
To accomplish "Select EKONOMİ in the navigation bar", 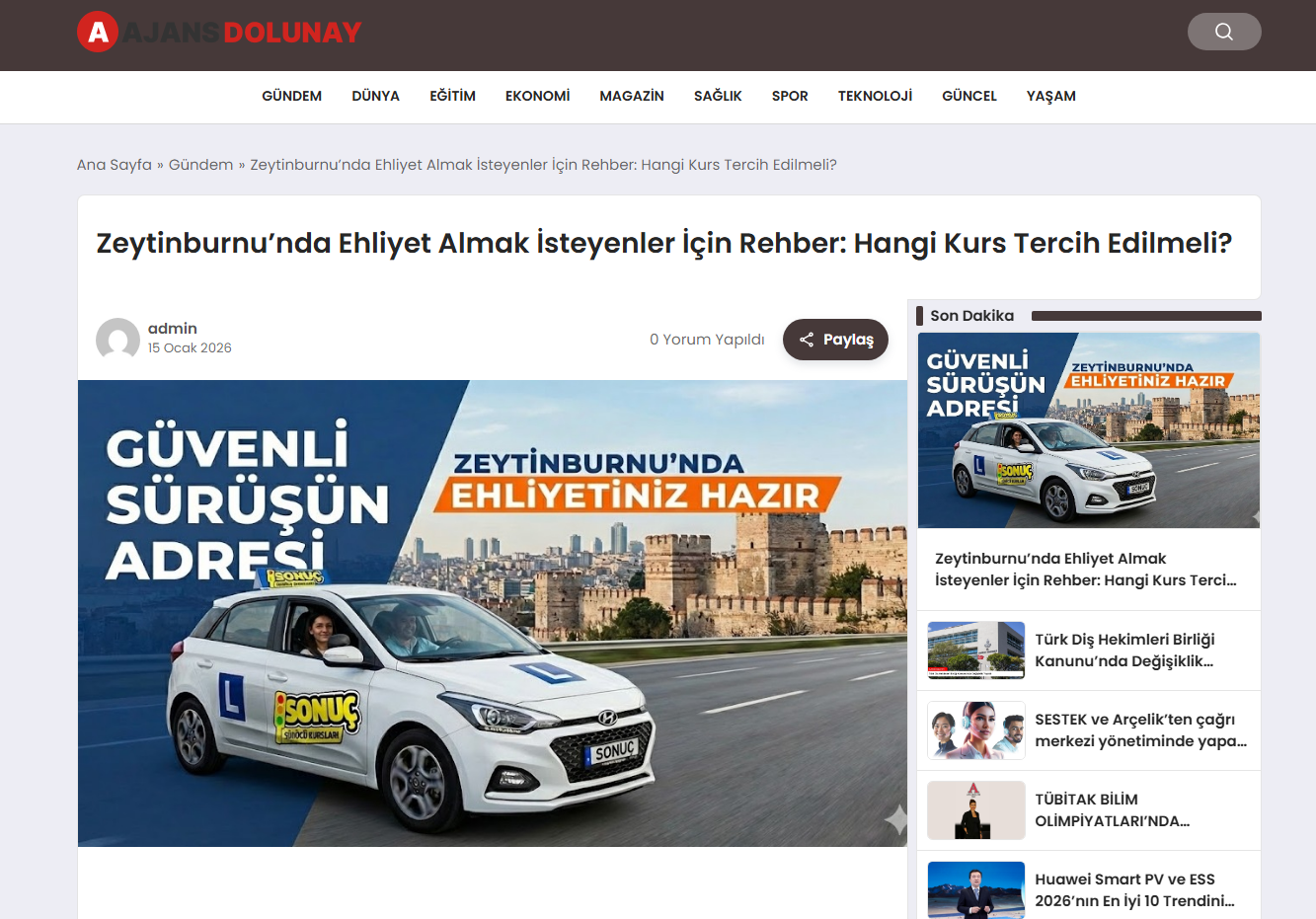I will (x=537, y=96).
